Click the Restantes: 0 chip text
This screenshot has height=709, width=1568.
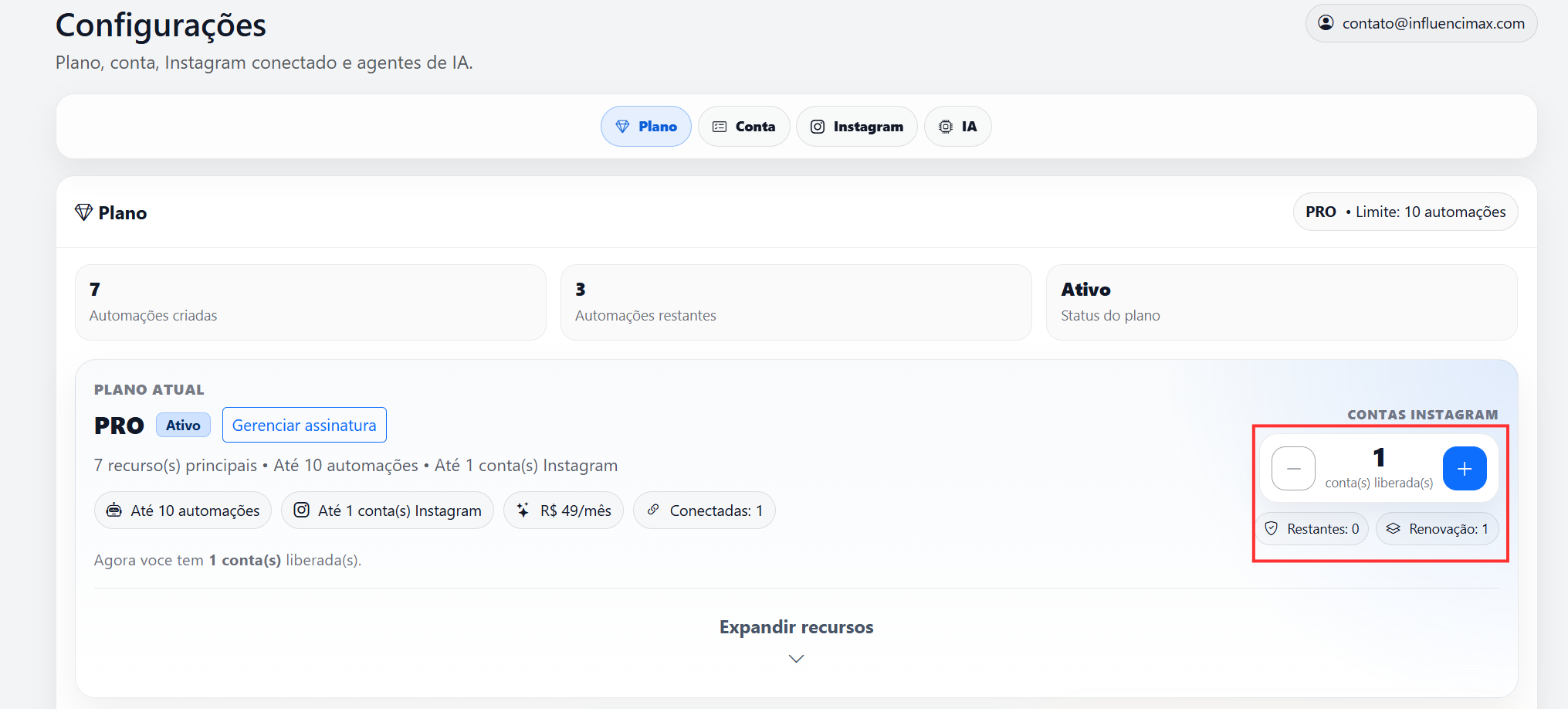(1323, 529)
